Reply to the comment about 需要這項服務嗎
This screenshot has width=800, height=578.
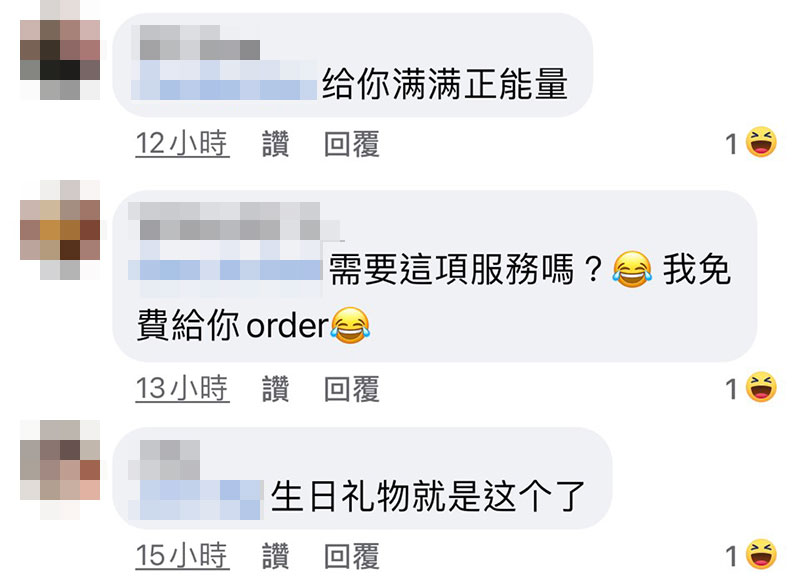352,389
